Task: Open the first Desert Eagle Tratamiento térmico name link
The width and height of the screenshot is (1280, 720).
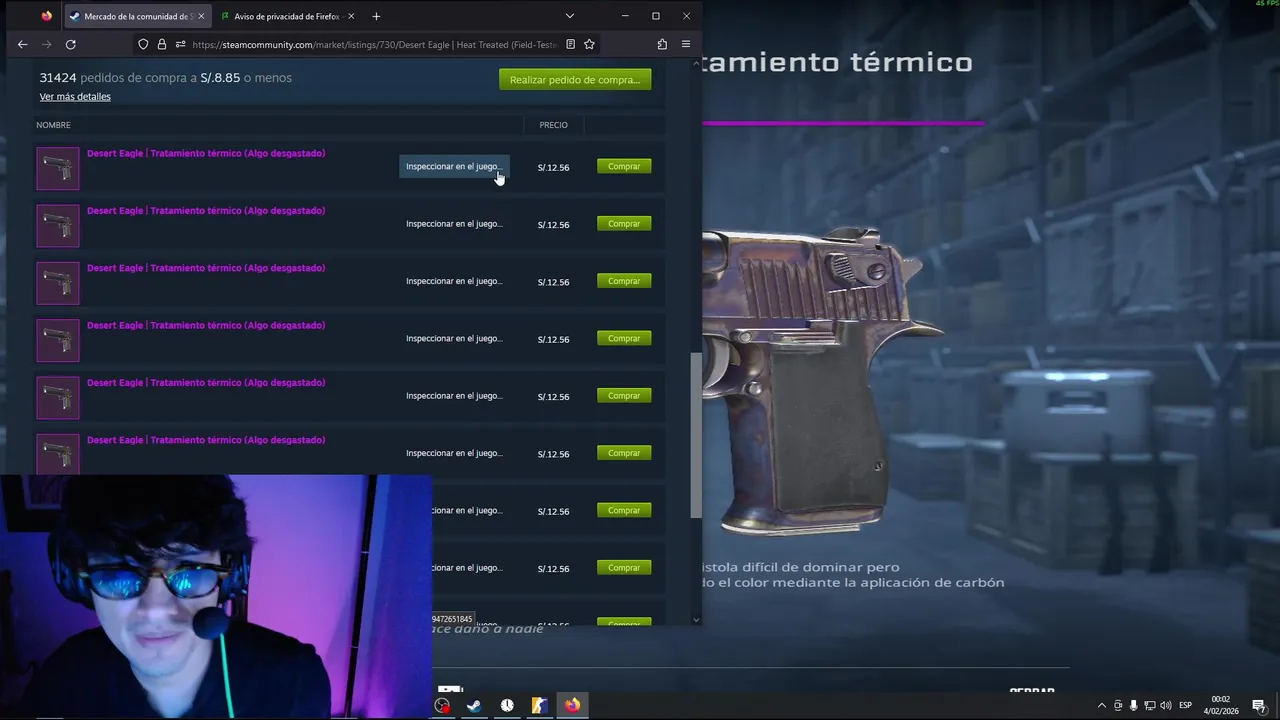Action: coord(206,154)
